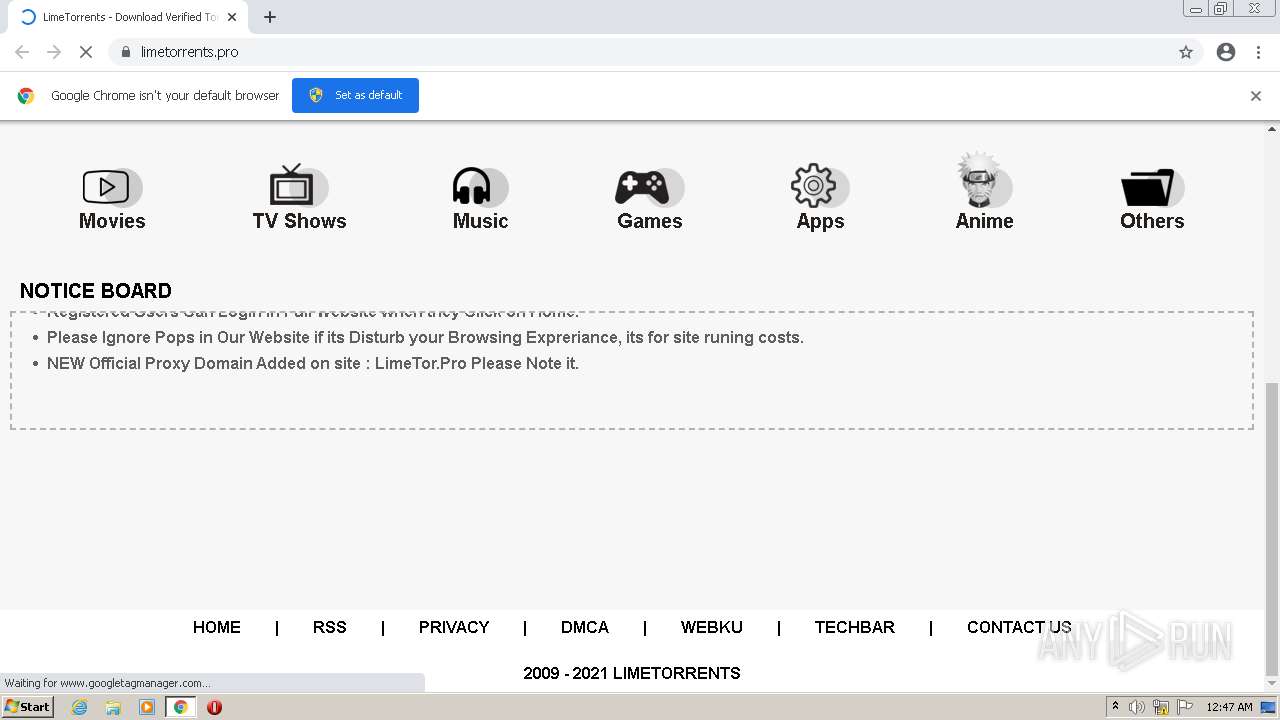Dismiss the default browser notification bar

[x=1255, y=96]
